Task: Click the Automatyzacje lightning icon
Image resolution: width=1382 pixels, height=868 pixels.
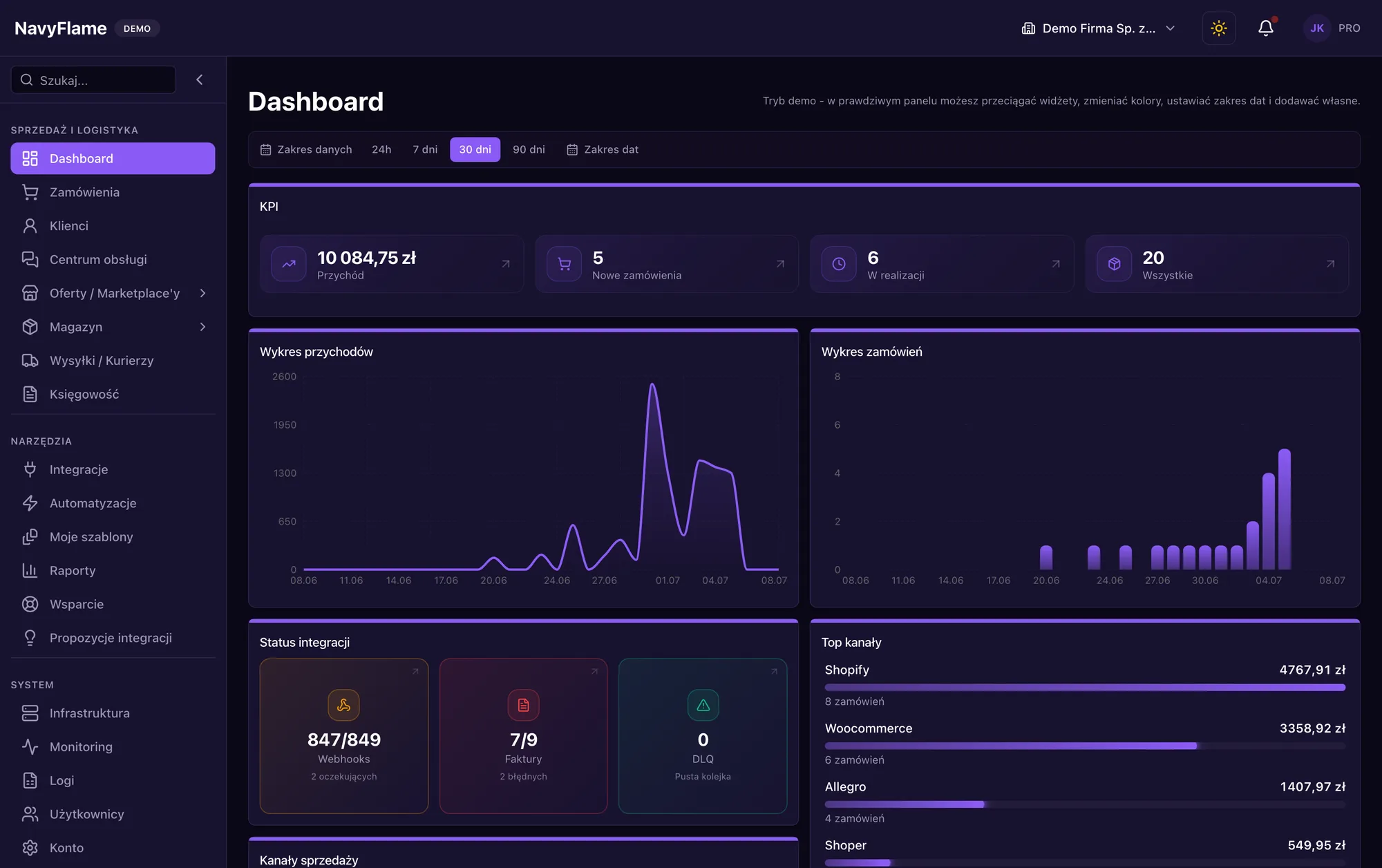Action: click(x=30, y=503)
